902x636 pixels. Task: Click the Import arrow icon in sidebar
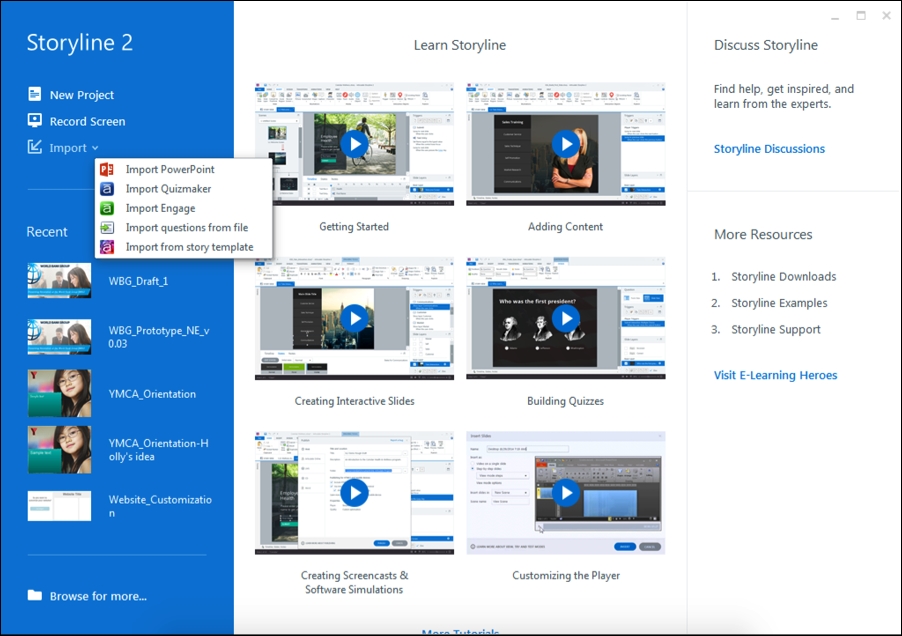tap(35, 147)
